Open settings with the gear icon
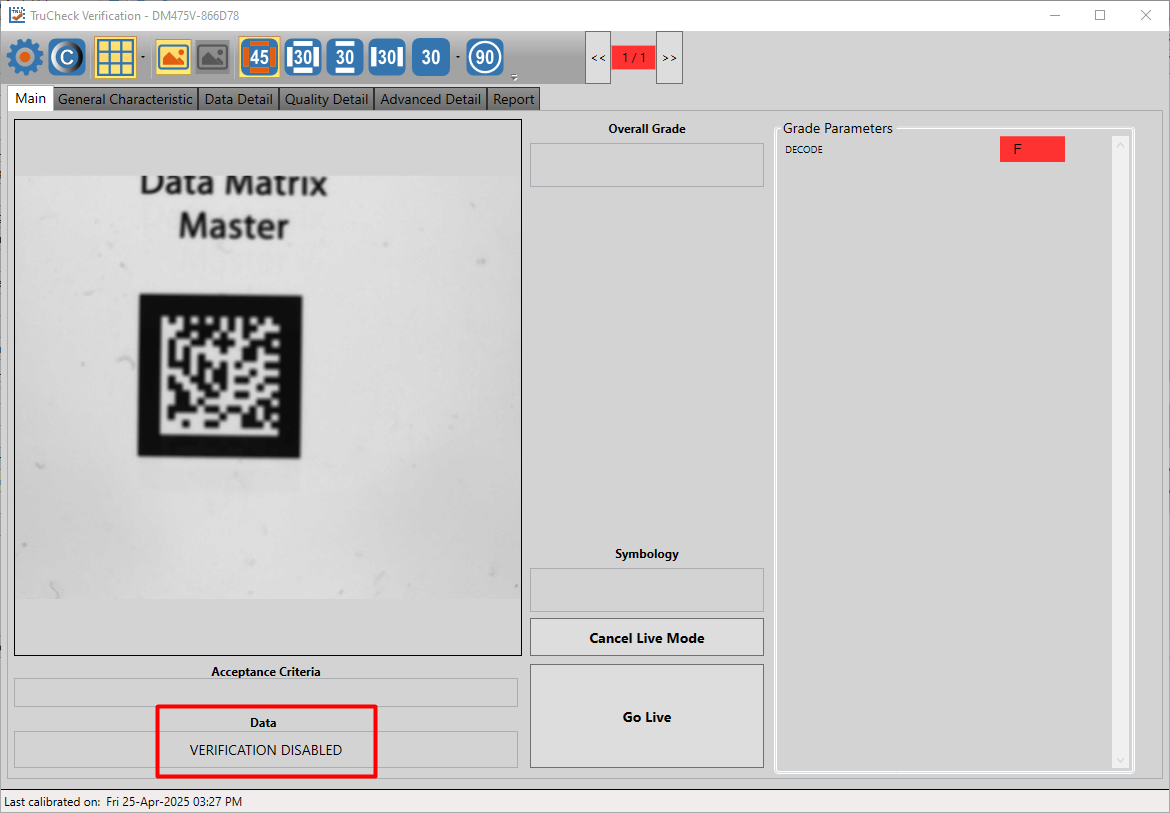 pos(25,57)
